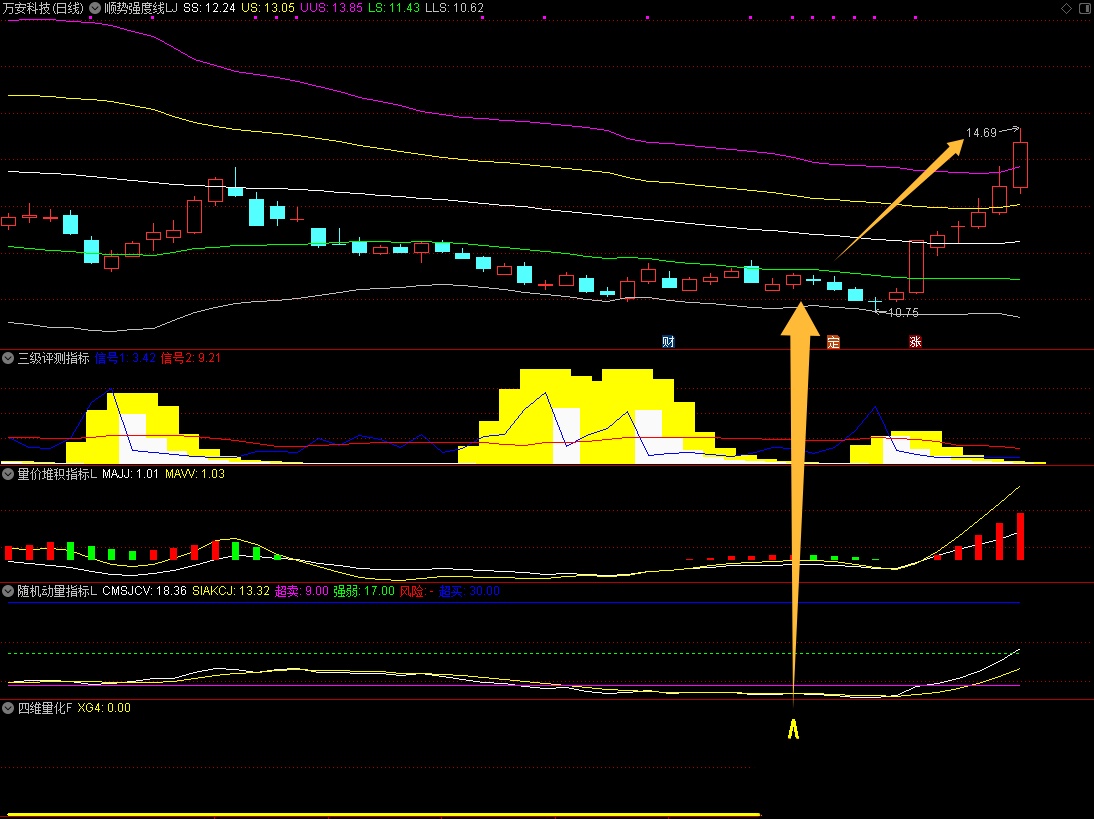Viewport: 1094px width, 819px height.
Task: Click the 三级评测指标 indicator name
Action: pyautogui.click(x=54, y=357)
